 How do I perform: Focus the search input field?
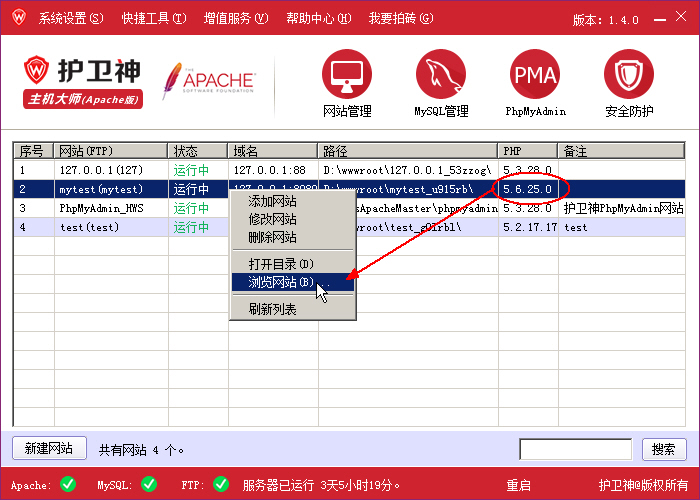click(575, 449)
